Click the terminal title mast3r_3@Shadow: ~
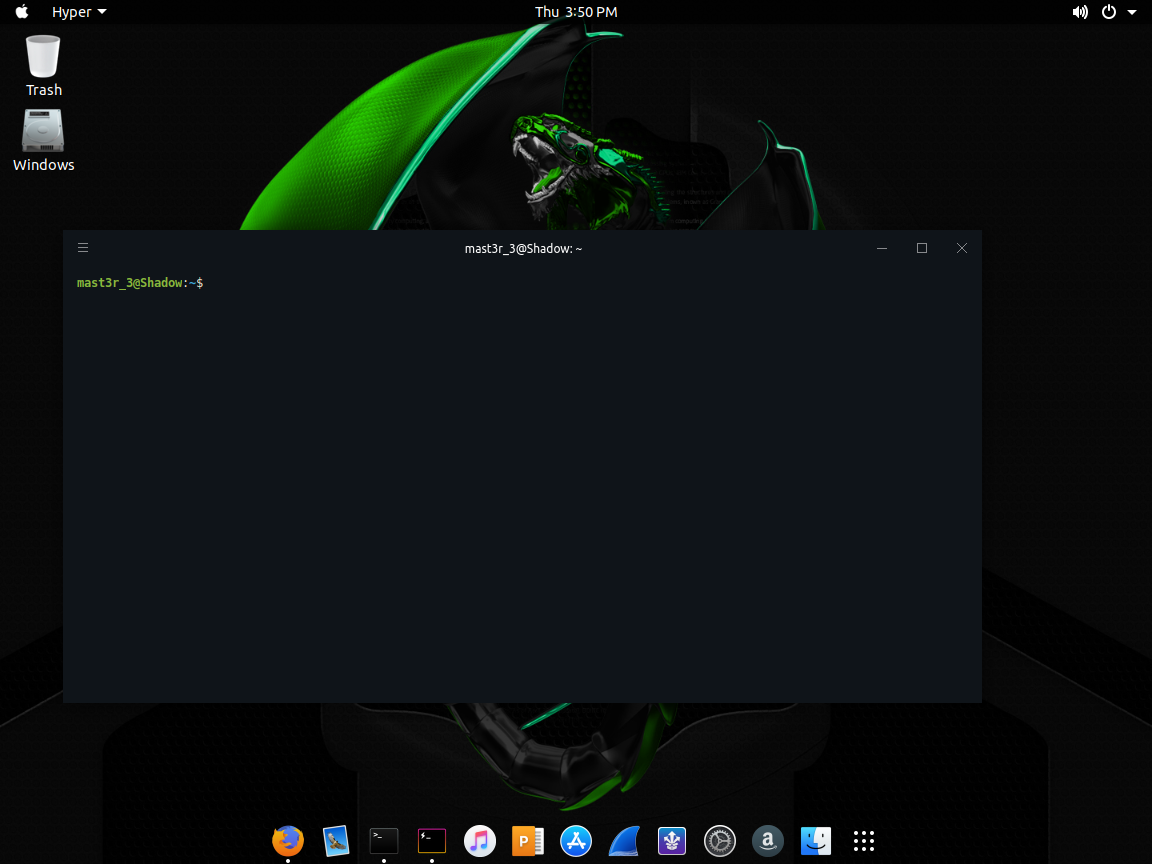Viewport: 1152px width, 864px height. 523,248
